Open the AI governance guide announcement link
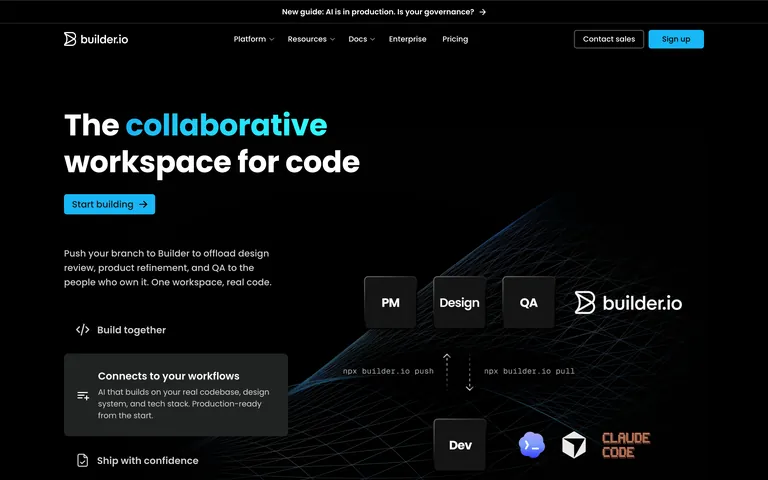This screenshot has width=768, height=480. pyautogui.click(x=384, y=12)
